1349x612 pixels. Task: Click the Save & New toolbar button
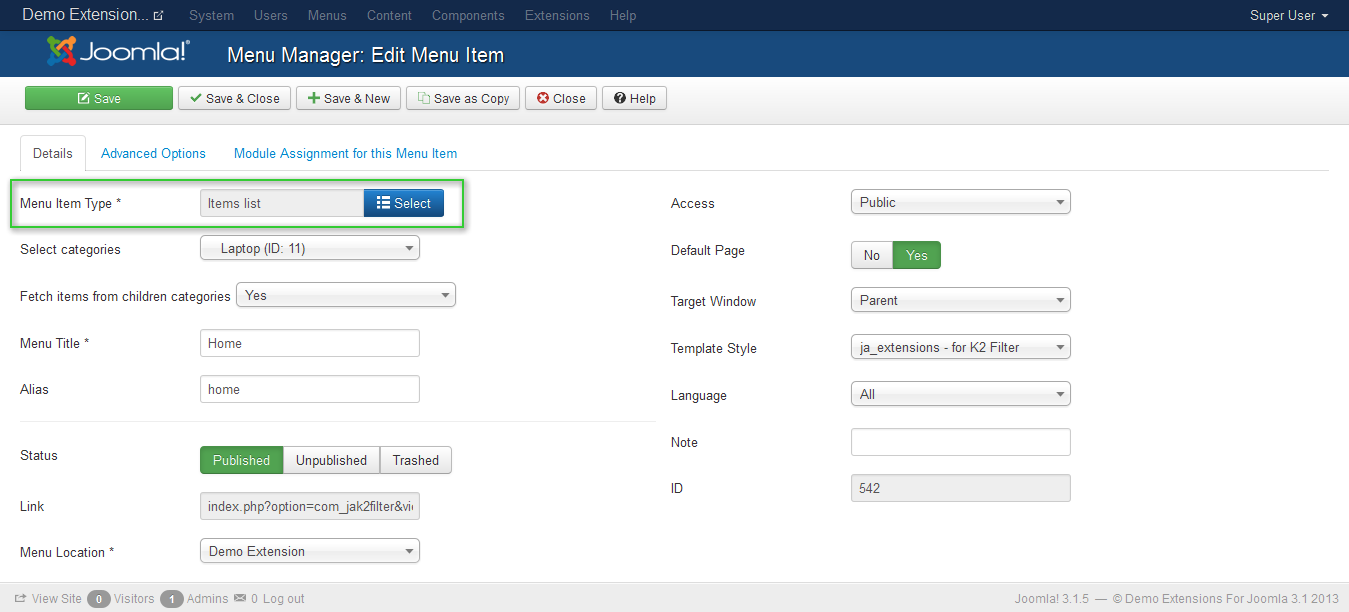click(x=348, y=98)
